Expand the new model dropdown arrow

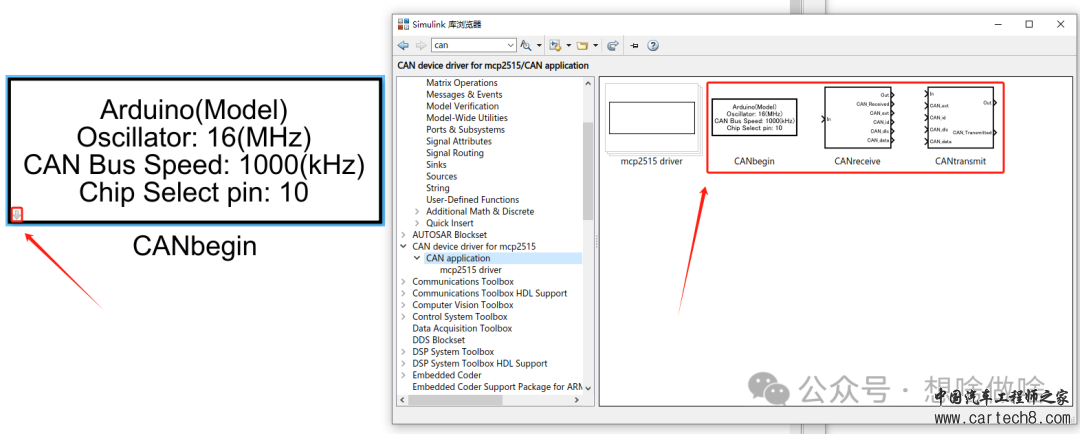(569, 45)
